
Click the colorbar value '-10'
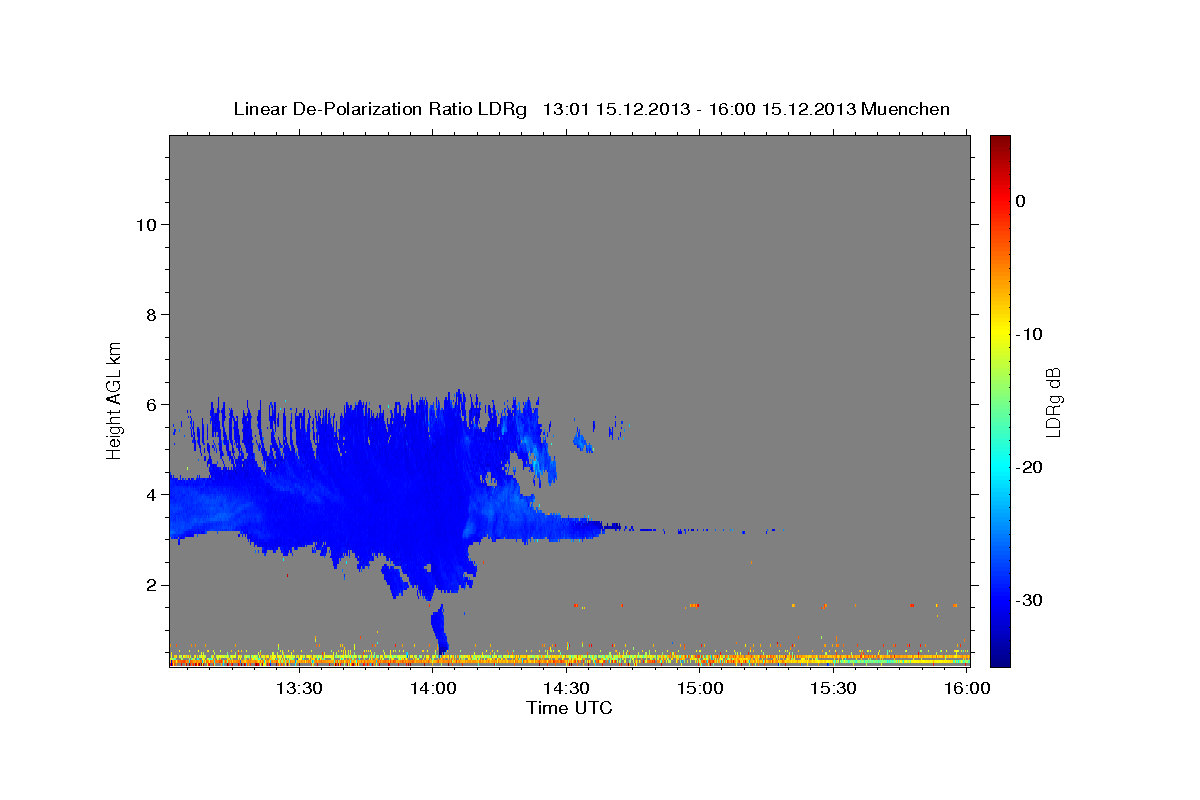click(x=1029, y=334)
